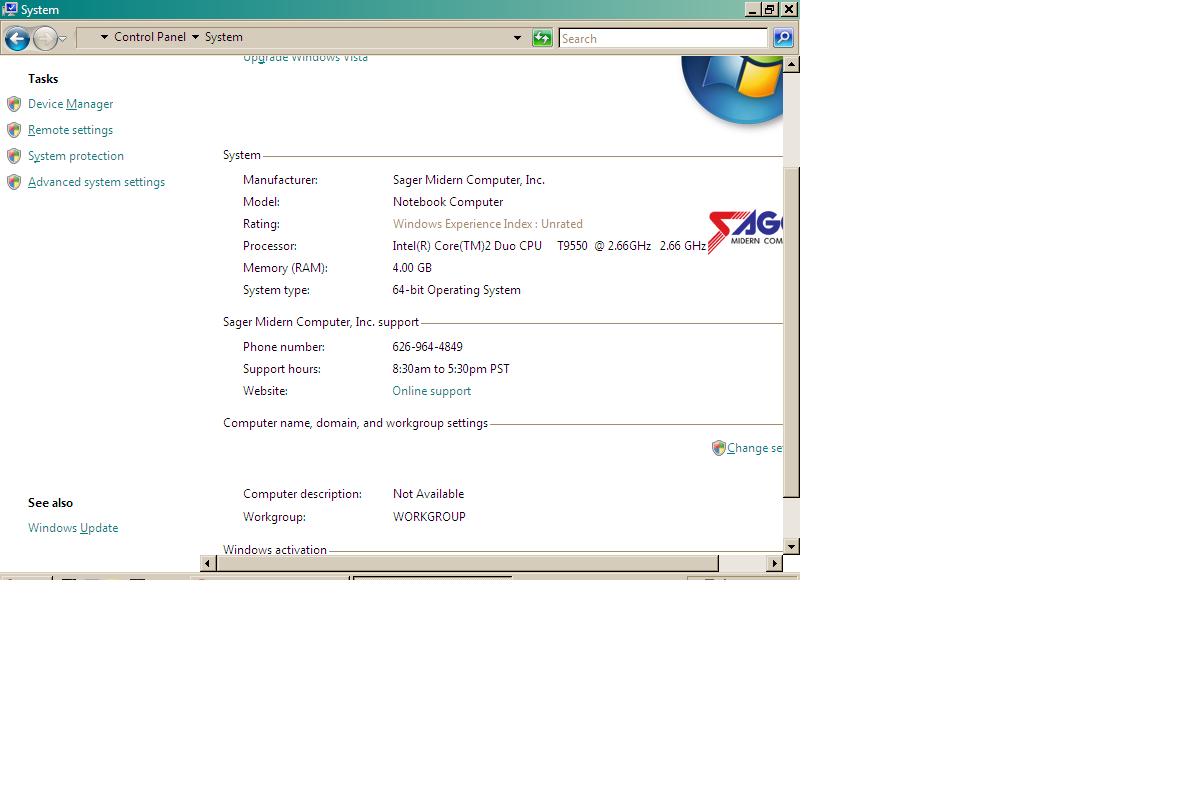The width and height of the screenshot is (1204, 797).
Task: Click the shield icon beside Remote settings
Action: [14, 130]
